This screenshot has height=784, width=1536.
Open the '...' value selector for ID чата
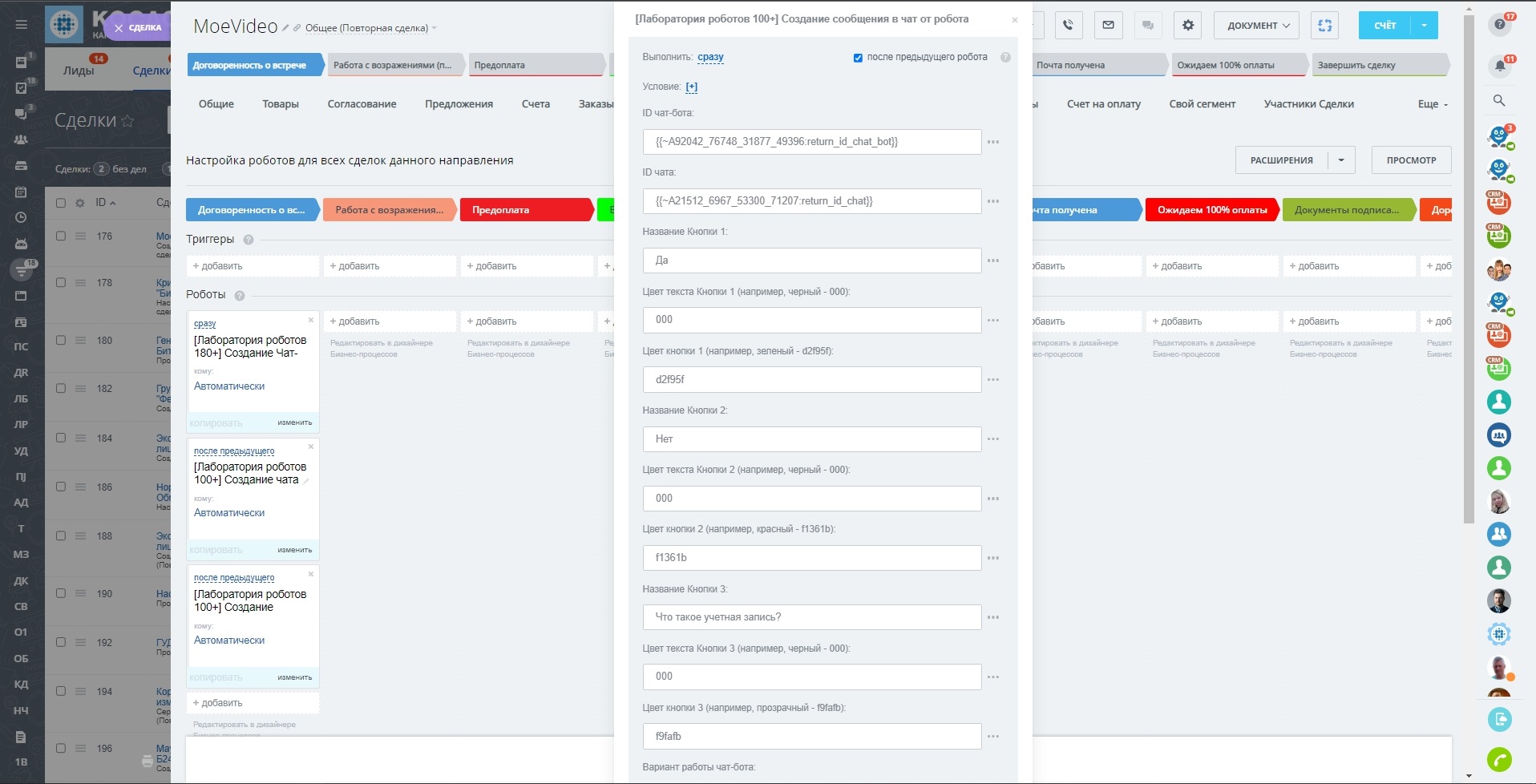tap(993, 201)
